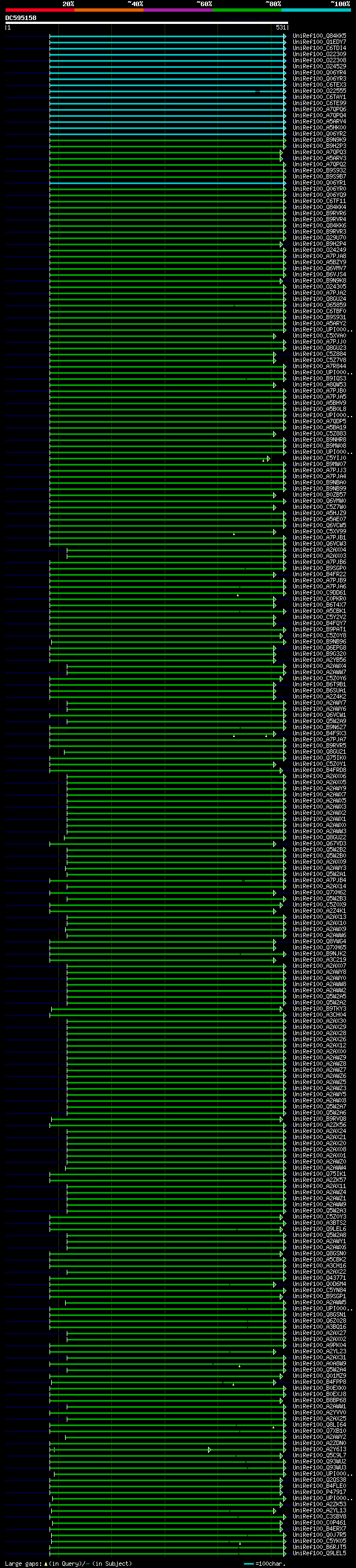Click the white query length bar
This screenshot has width=356, height=1568.
[147, 23]
